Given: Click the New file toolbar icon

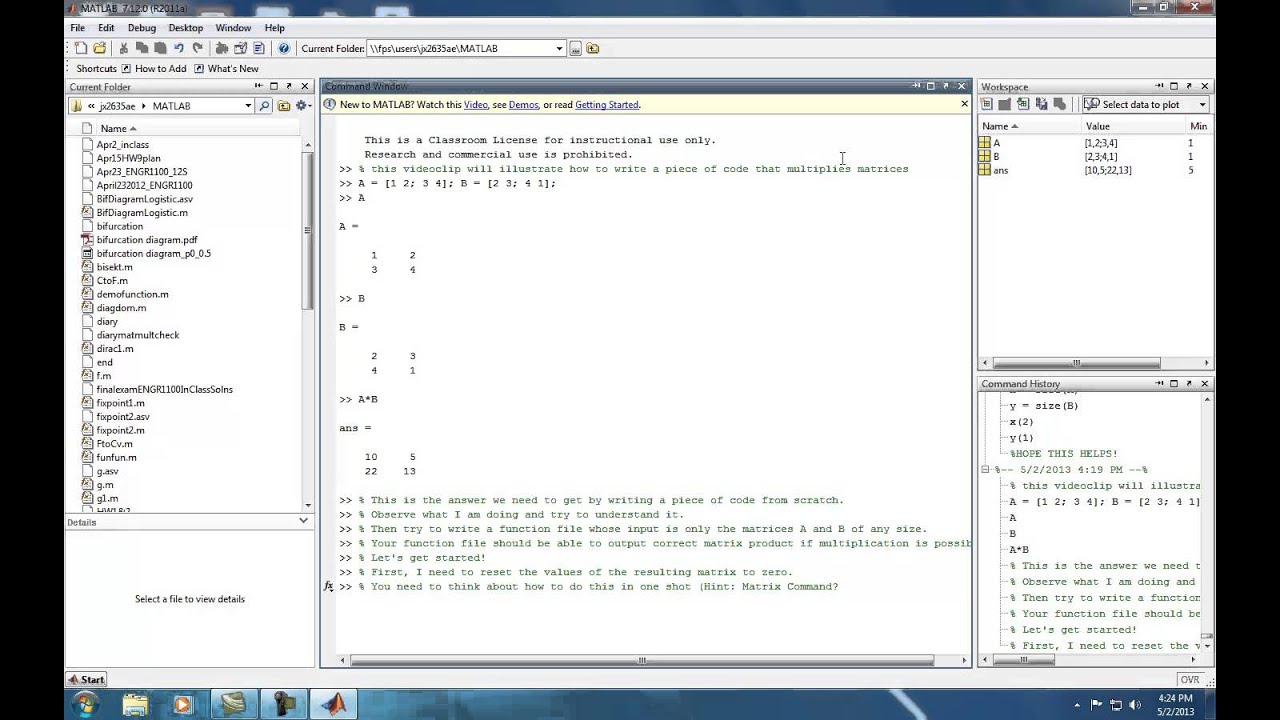Looking at the screenshot, I should [x=79, y=48].
